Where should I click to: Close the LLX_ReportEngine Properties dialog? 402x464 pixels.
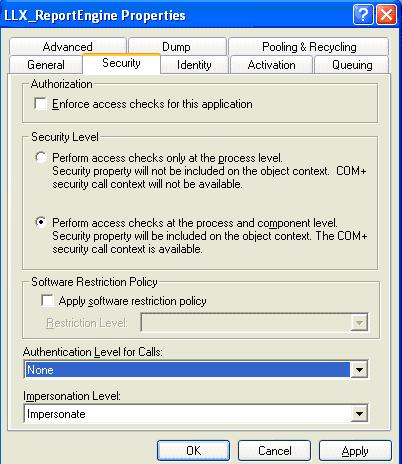click(386, 15)
